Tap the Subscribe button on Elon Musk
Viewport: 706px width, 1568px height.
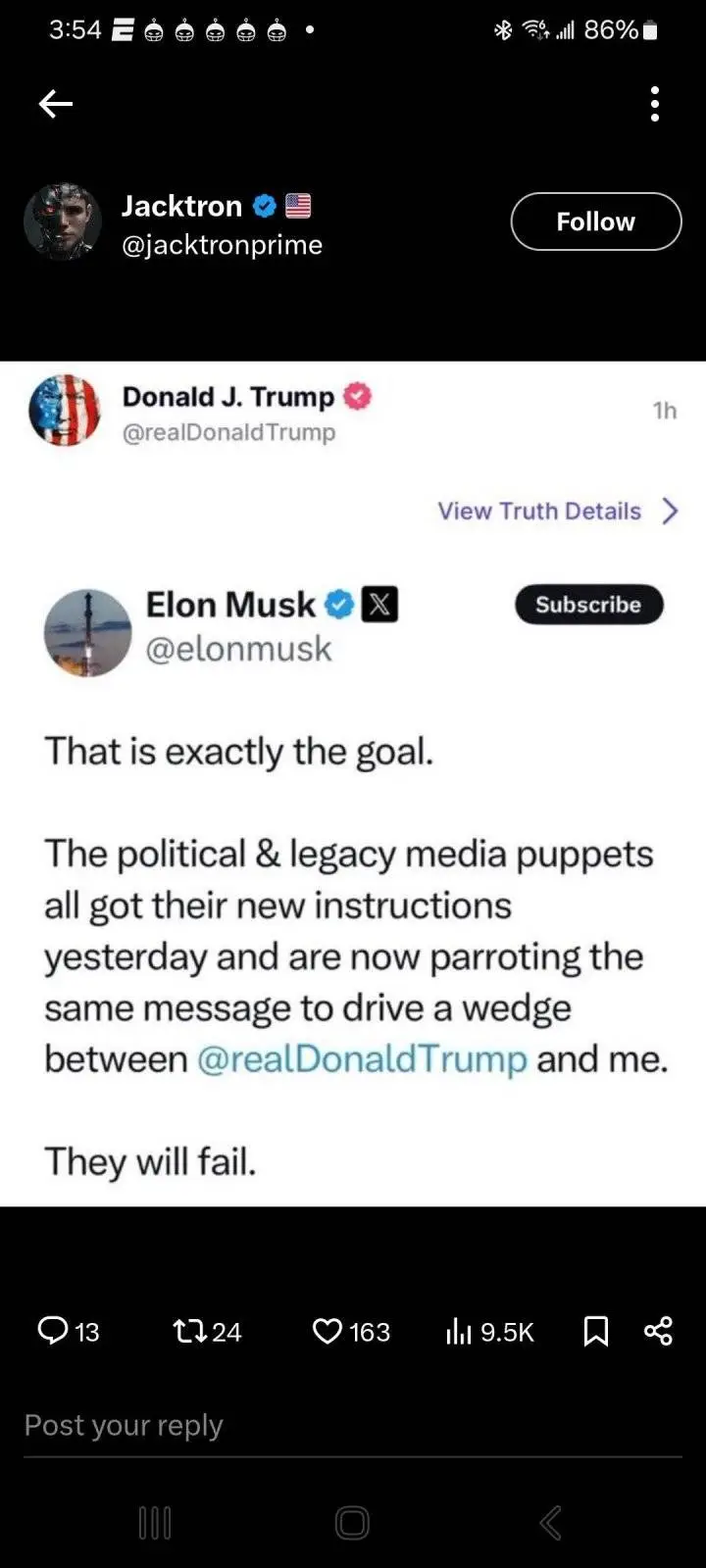(588, 605)
